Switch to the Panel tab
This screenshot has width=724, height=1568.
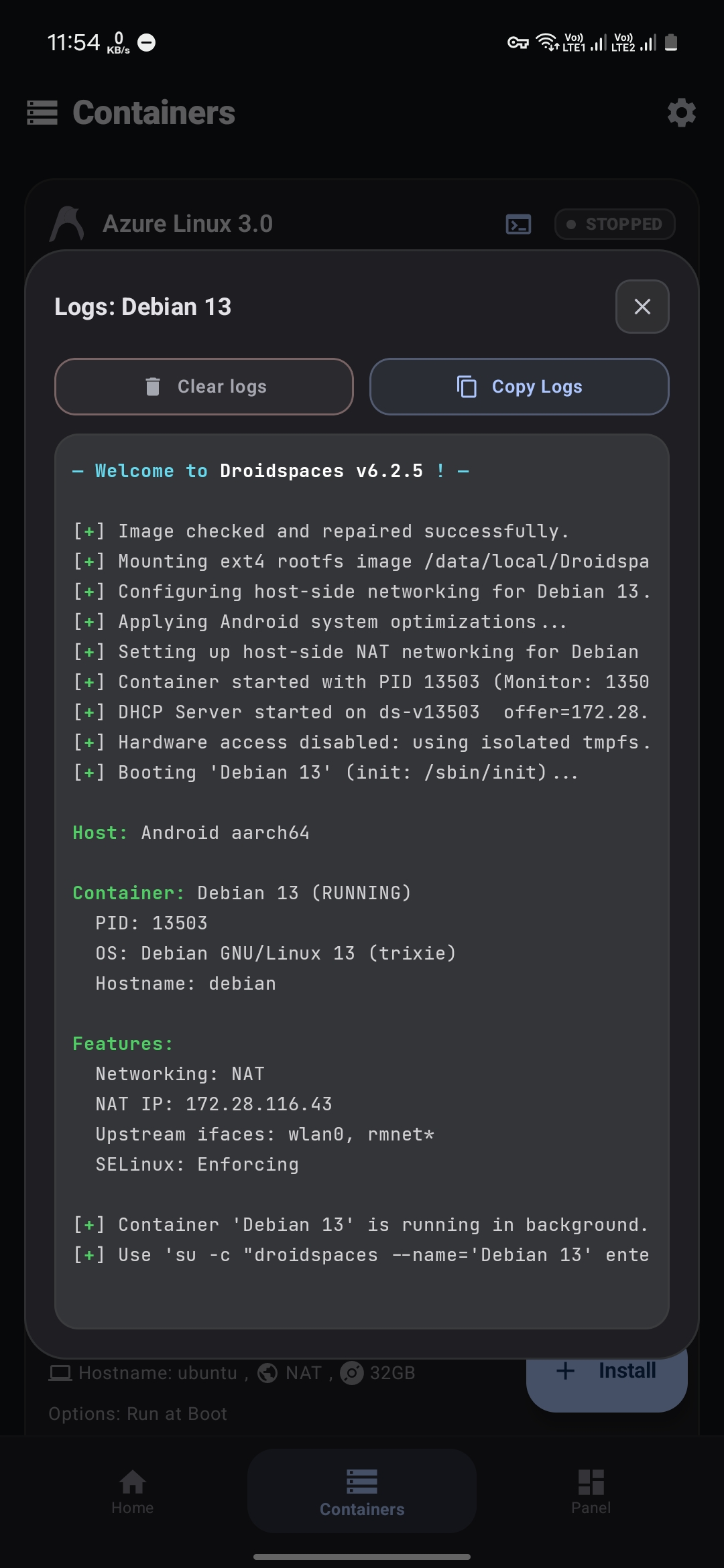pos(591,1492)
